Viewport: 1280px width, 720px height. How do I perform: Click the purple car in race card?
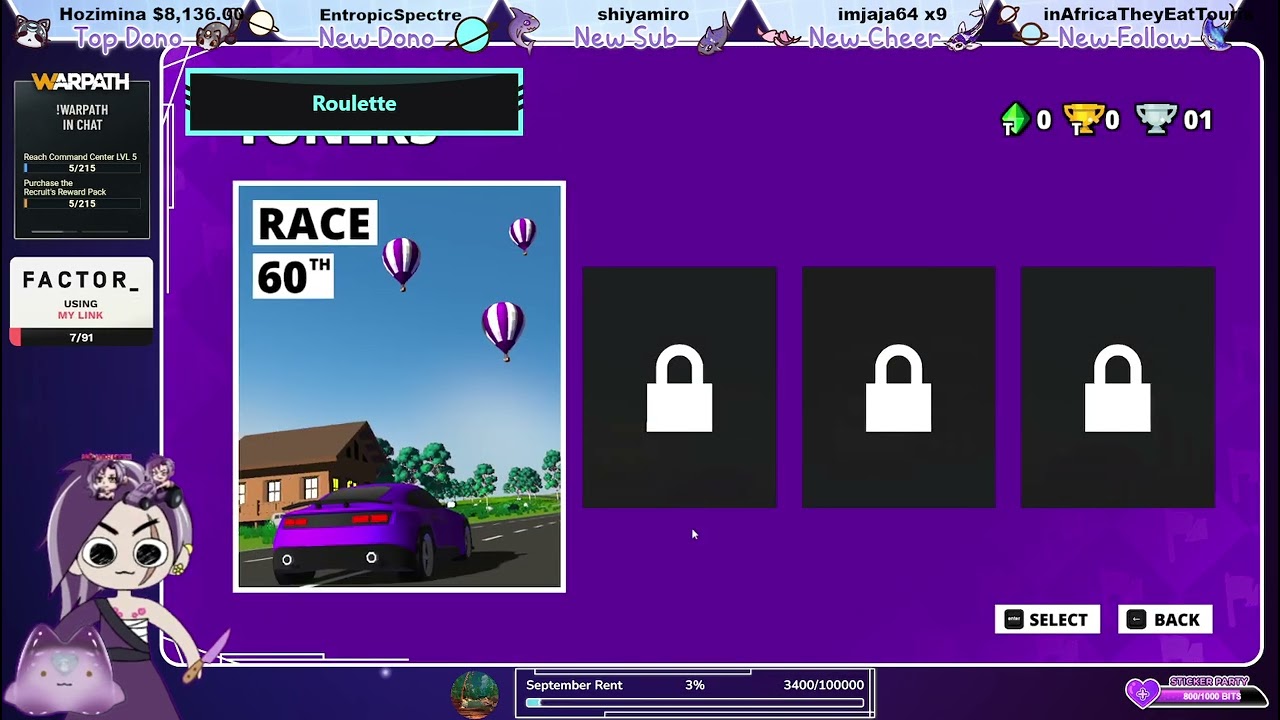tap(372, 535)
